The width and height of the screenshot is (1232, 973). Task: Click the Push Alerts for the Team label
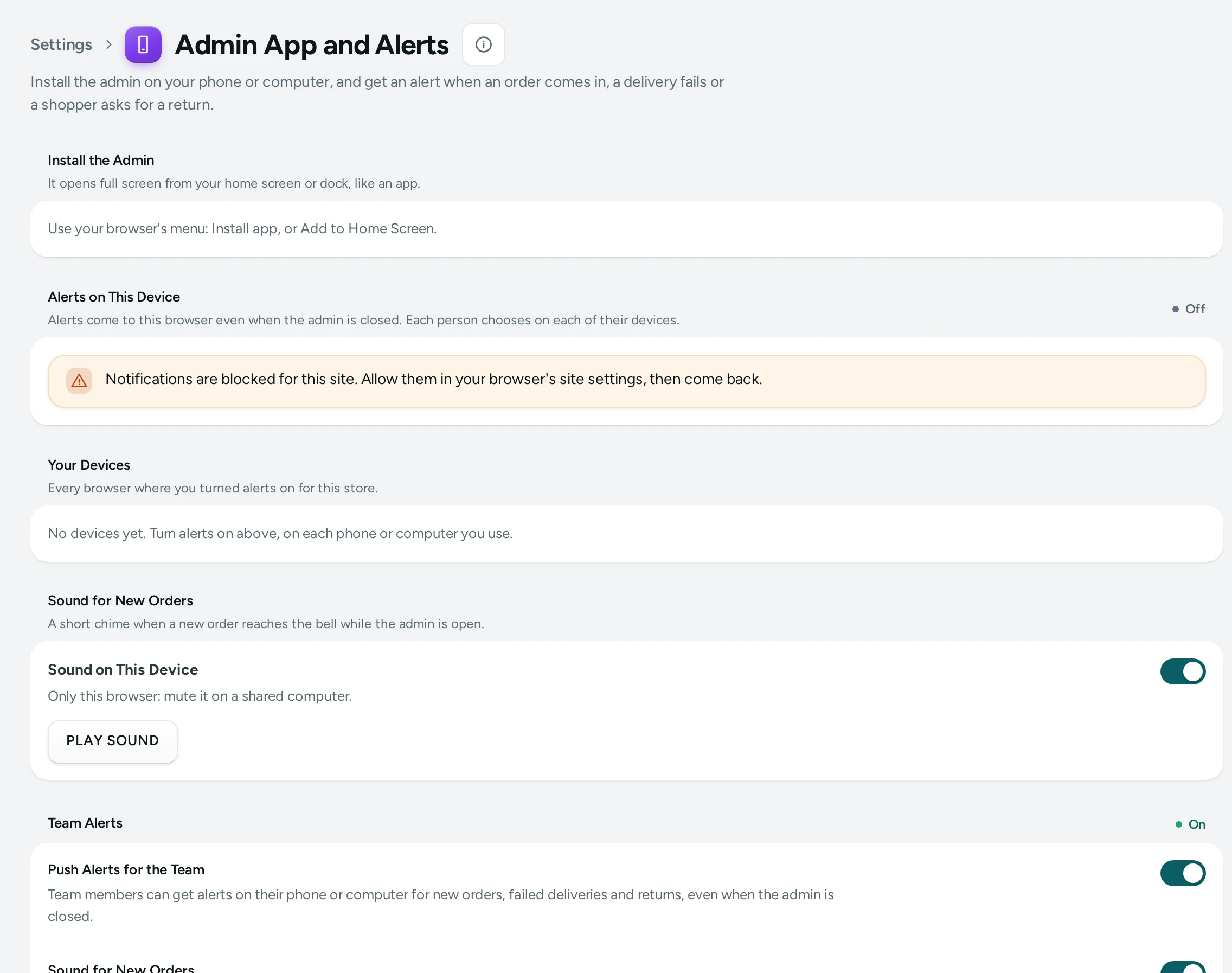click(126, 869)
